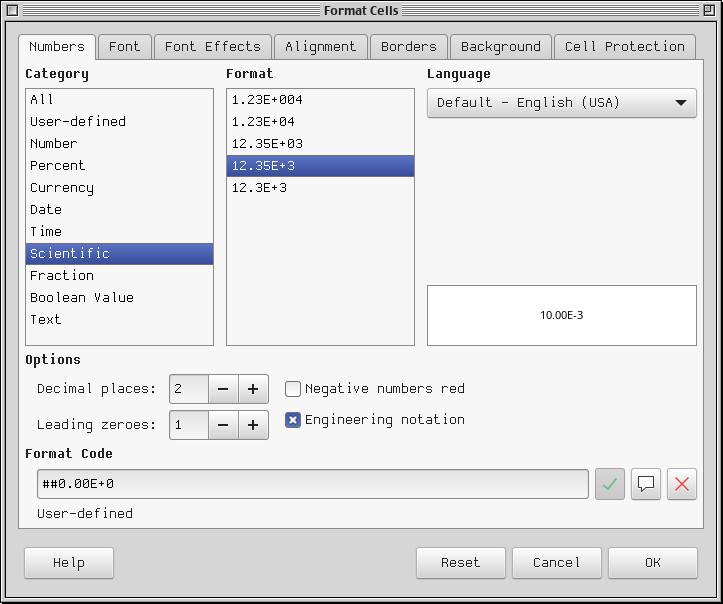Select Currency in the Category list
The width and height of the screenshot is (723, 604).
tap(62, 188)
